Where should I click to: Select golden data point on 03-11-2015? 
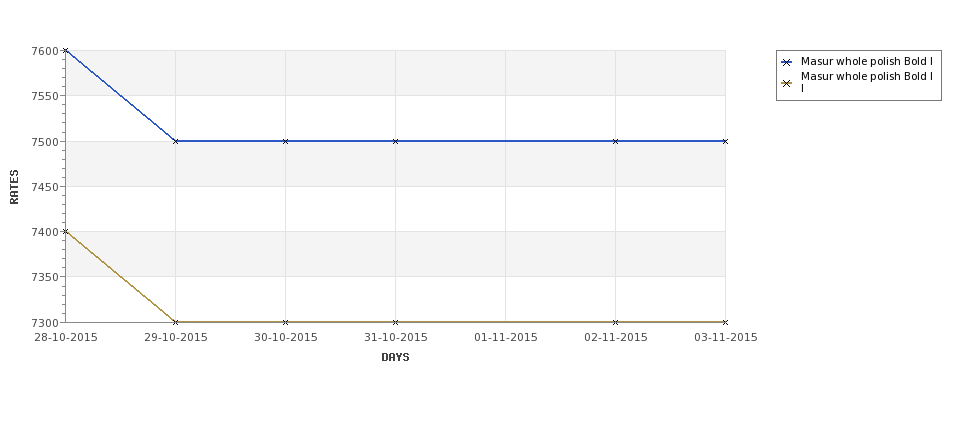[x=725, y=322]
